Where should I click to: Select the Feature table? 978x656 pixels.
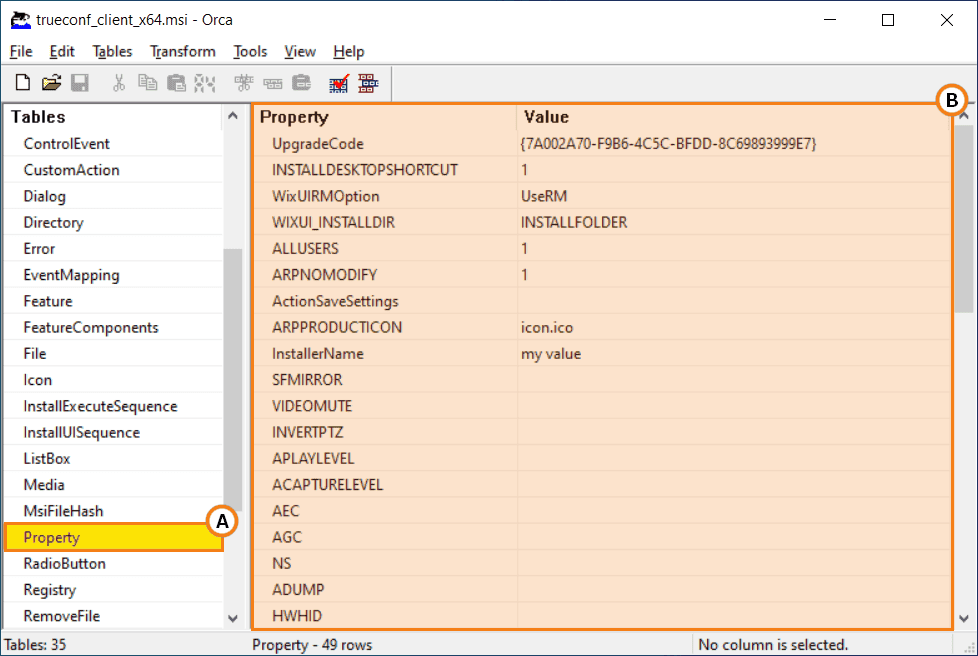tap(113, 301)
